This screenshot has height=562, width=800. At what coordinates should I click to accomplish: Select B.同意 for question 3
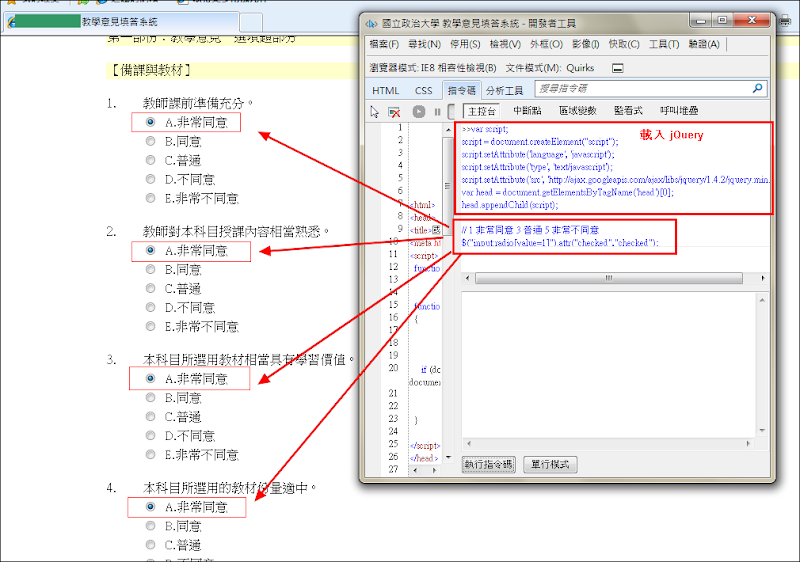point(151,397)
